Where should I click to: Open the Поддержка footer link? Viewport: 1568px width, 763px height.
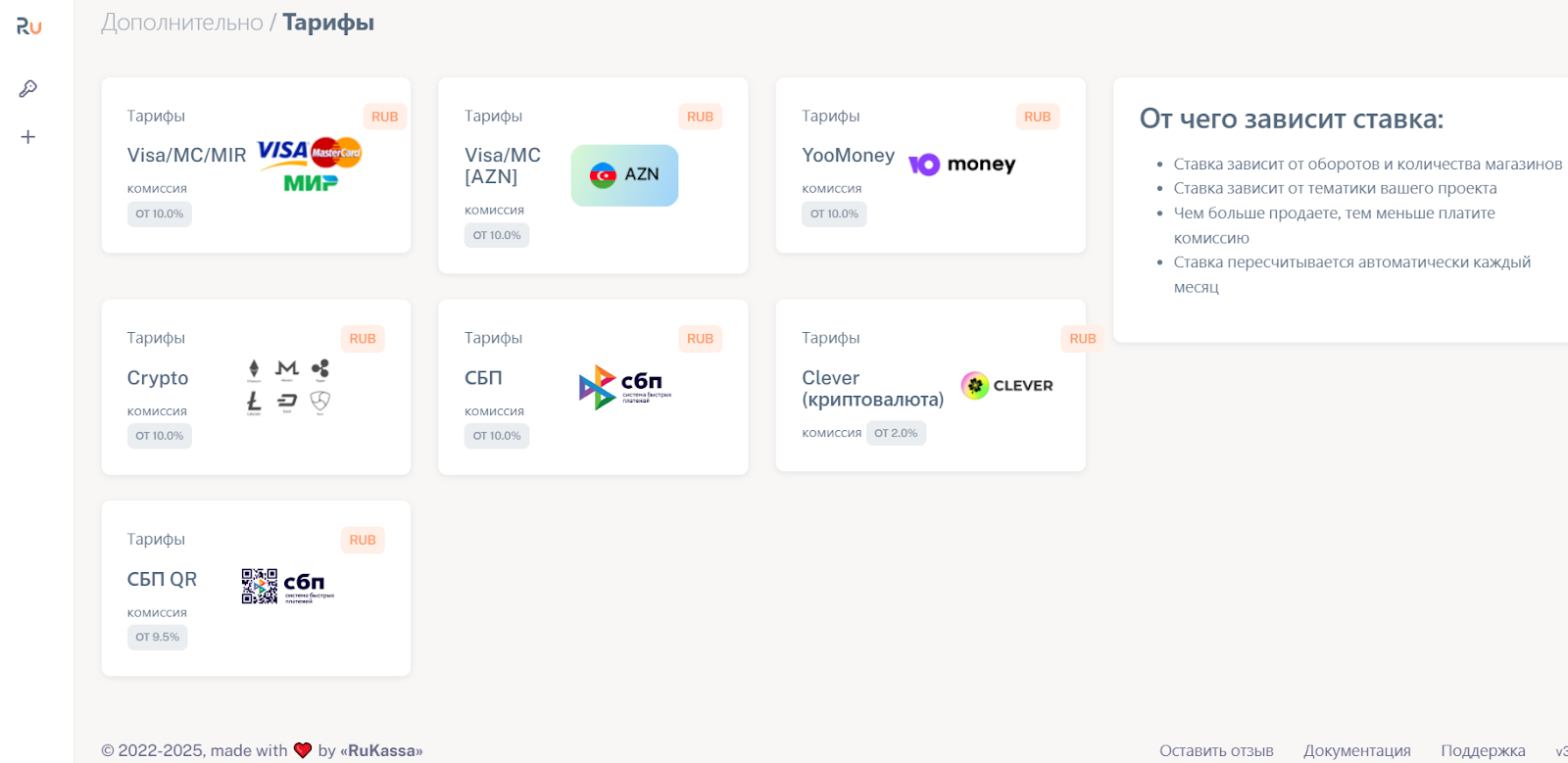point(1483,750)
